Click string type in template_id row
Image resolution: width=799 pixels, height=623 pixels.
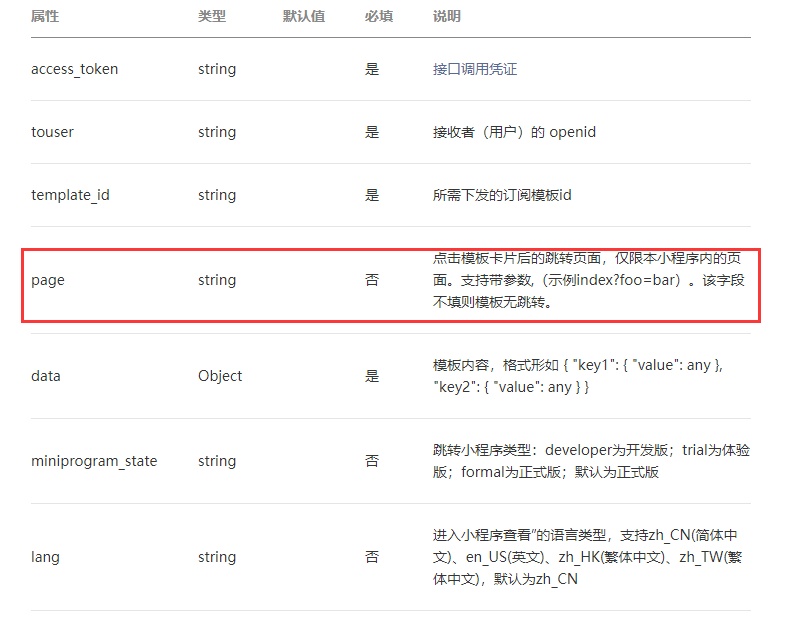coord(217,195)
